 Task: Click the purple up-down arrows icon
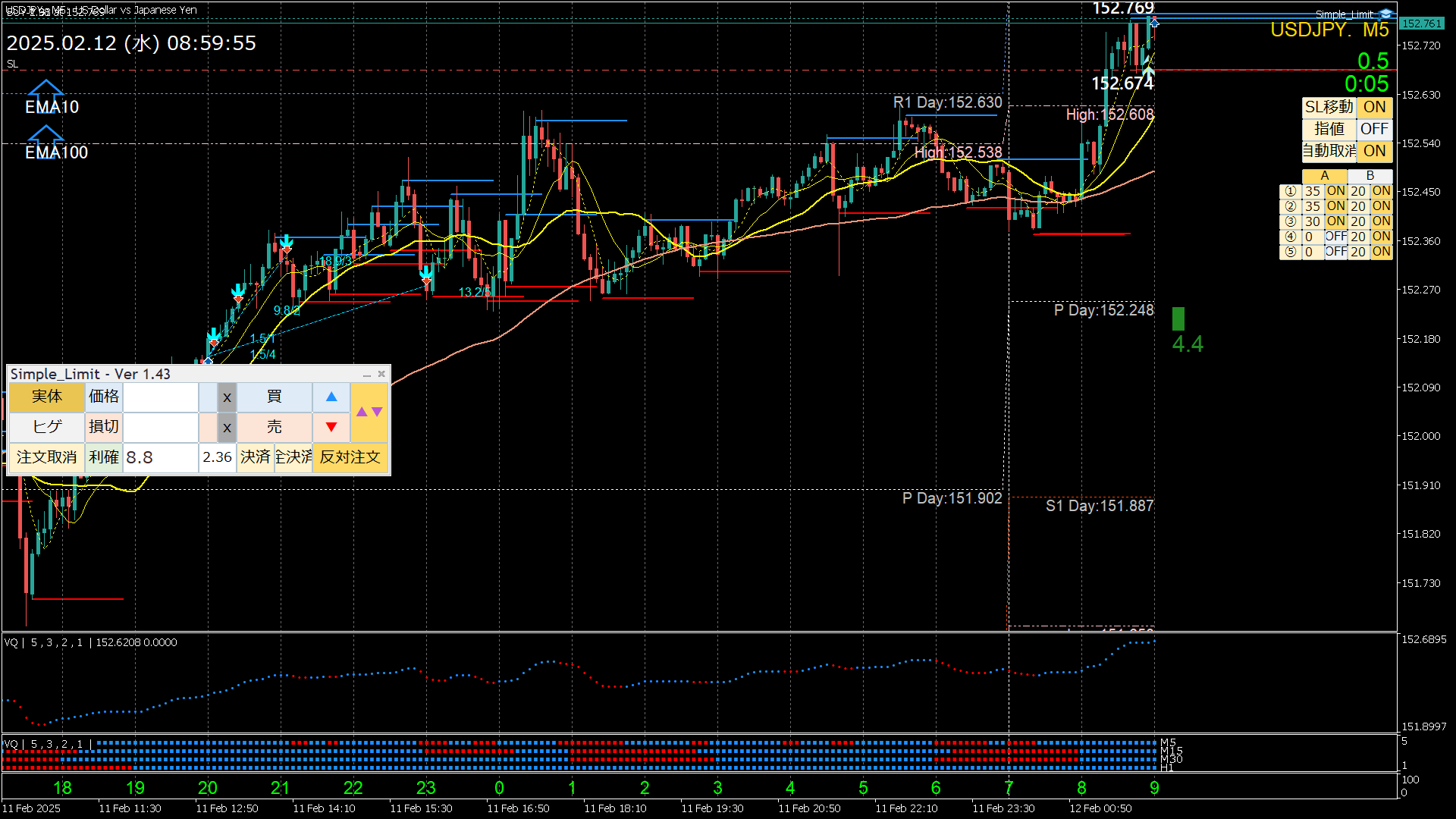pyautogui.click(x=369, y=412)
